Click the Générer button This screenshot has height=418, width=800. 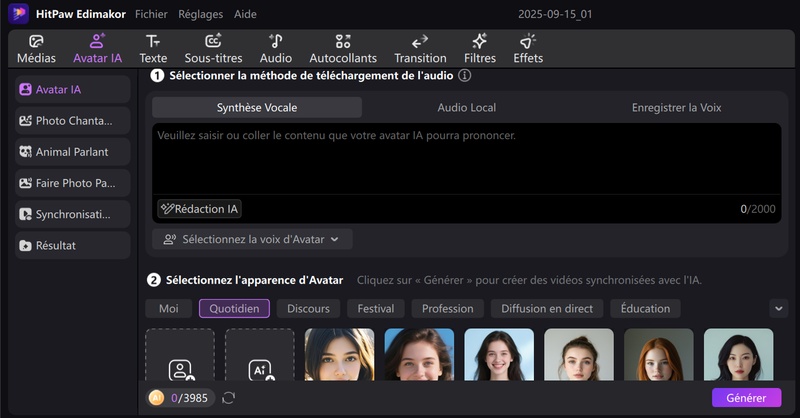click(x=746, y=398)
